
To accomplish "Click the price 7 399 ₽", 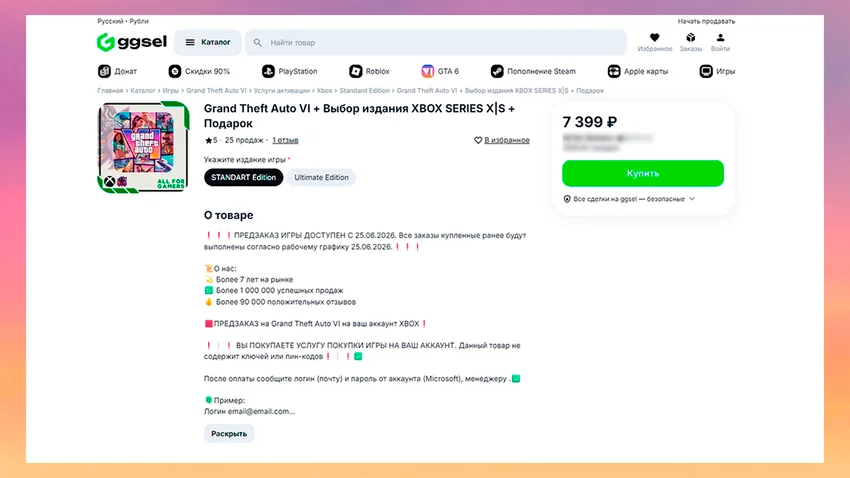I will click(589, 121).
